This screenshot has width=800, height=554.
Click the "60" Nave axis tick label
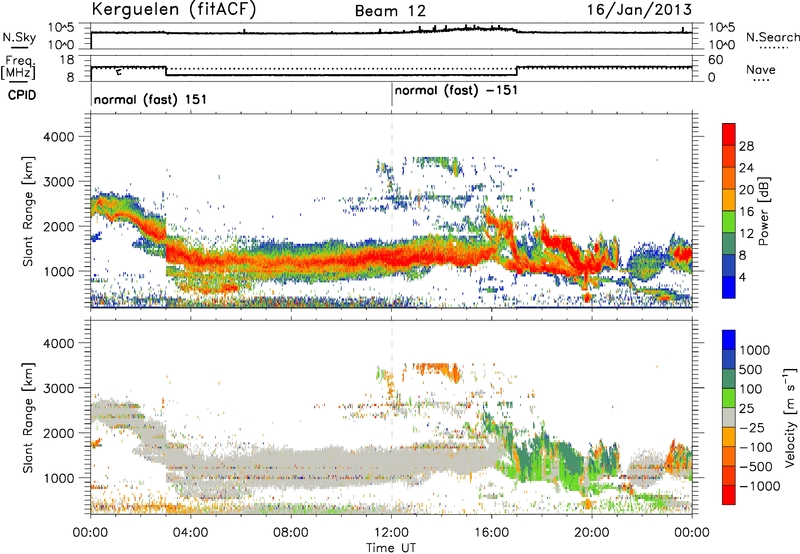tap(716, 60)
